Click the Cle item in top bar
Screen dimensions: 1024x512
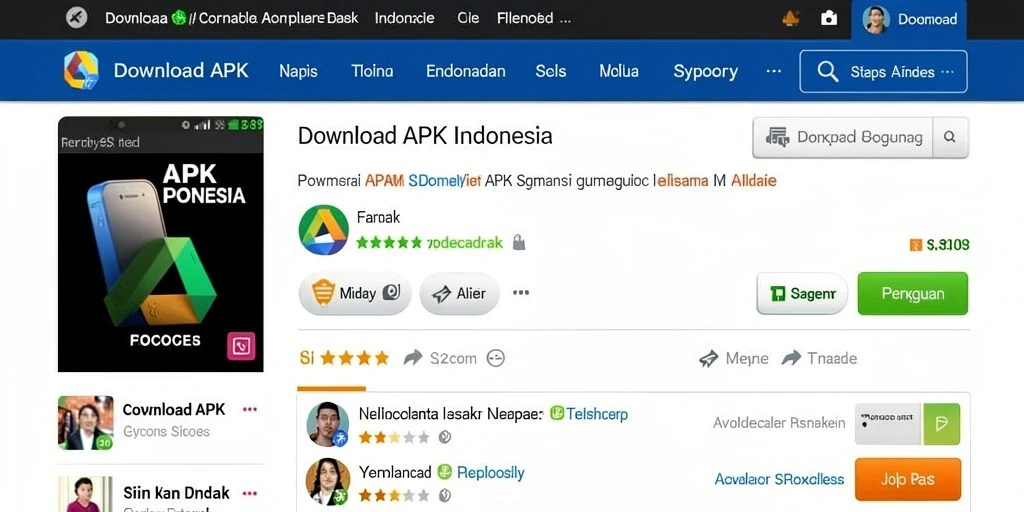coord(468,18)
